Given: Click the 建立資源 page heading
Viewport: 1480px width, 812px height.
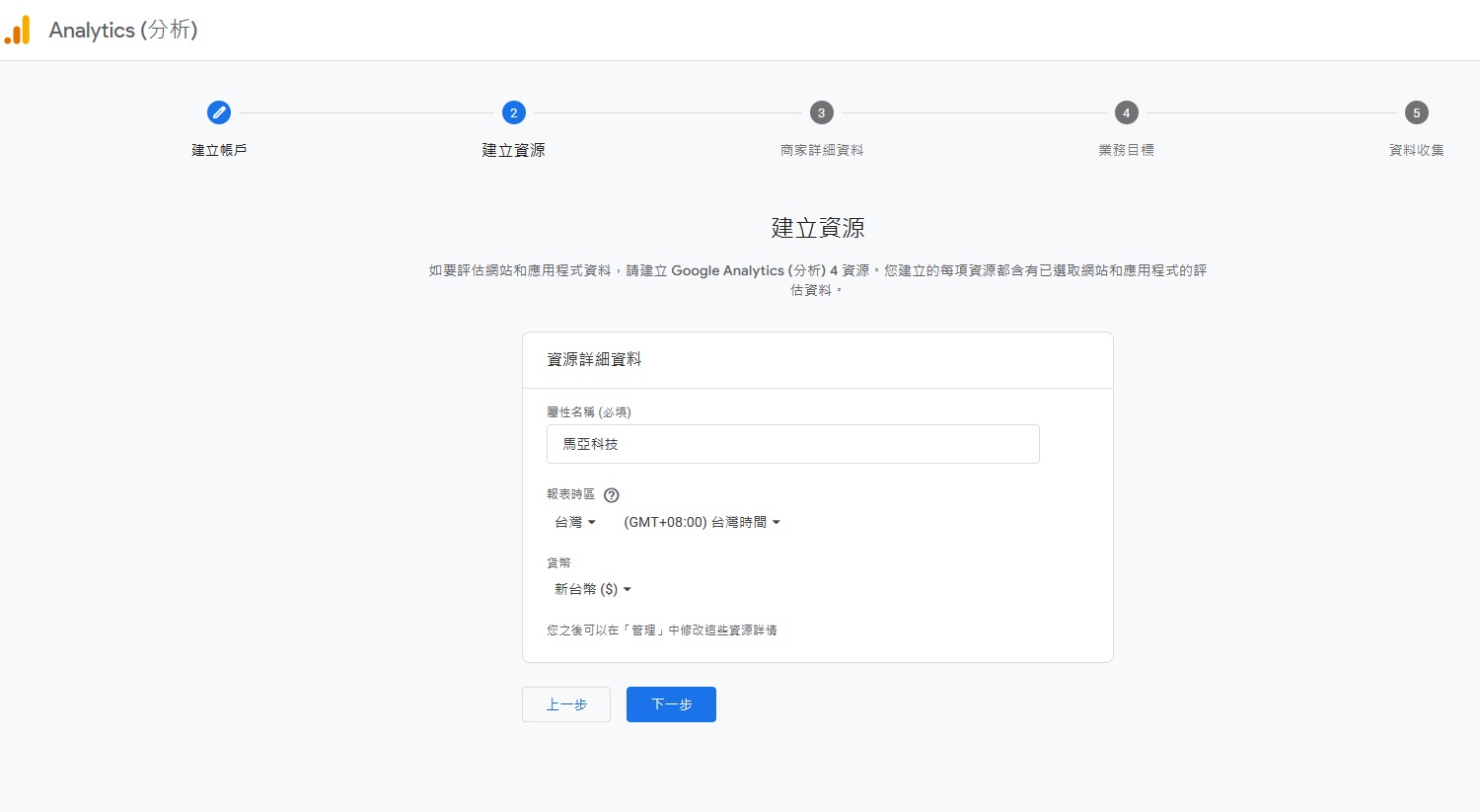Looking at the screenshot, I should point(818,228).
